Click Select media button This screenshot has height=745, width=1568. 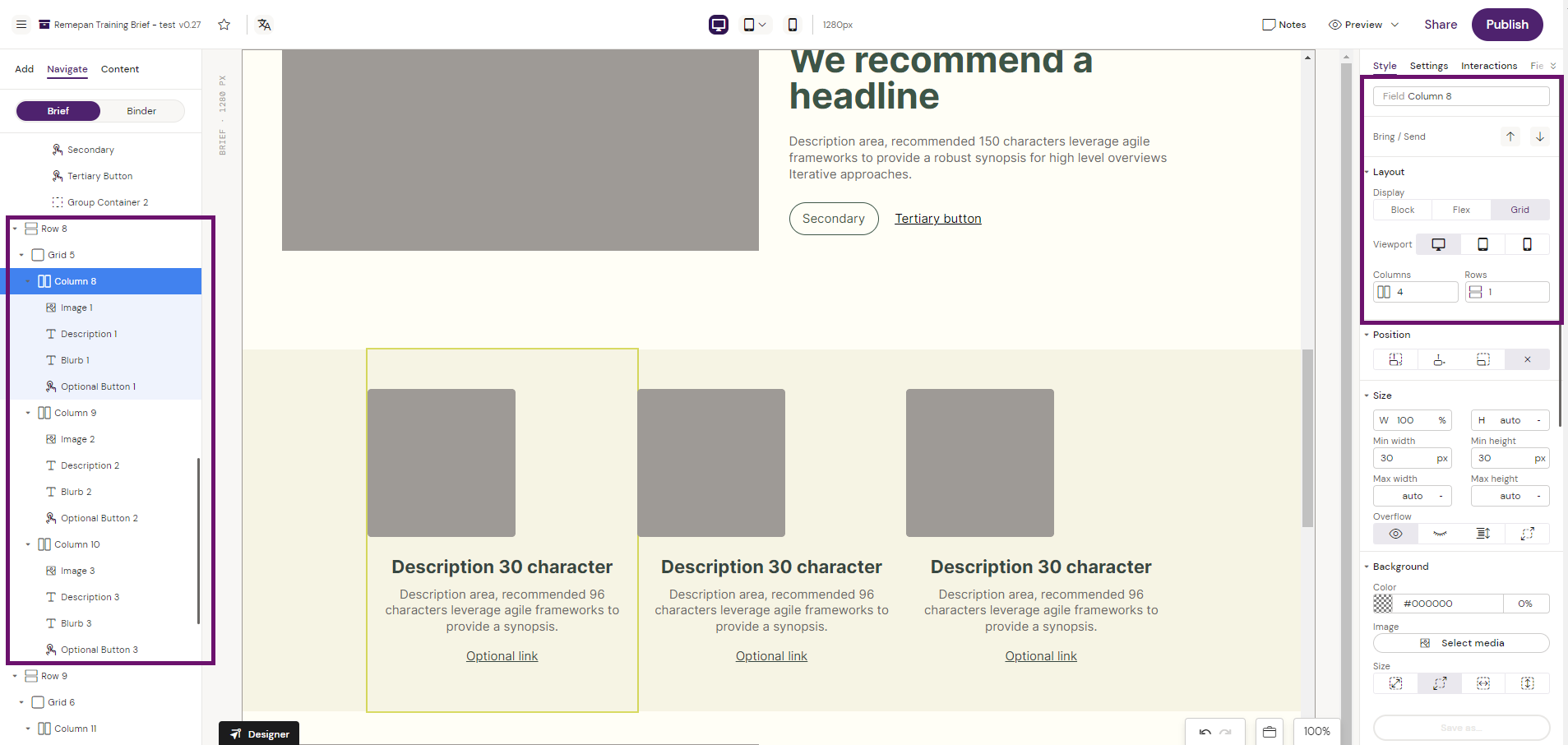point(1461,643)
